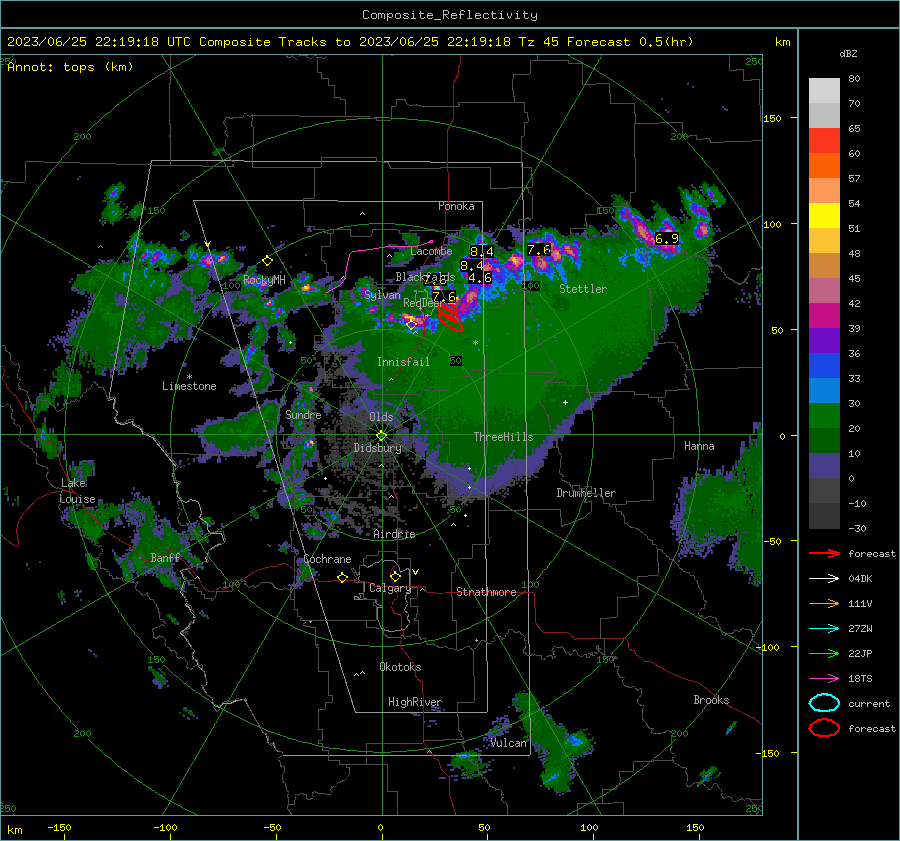Click the Vulcan city label
This screenshot has height=841, width=900.
click(x=508, y=743)
